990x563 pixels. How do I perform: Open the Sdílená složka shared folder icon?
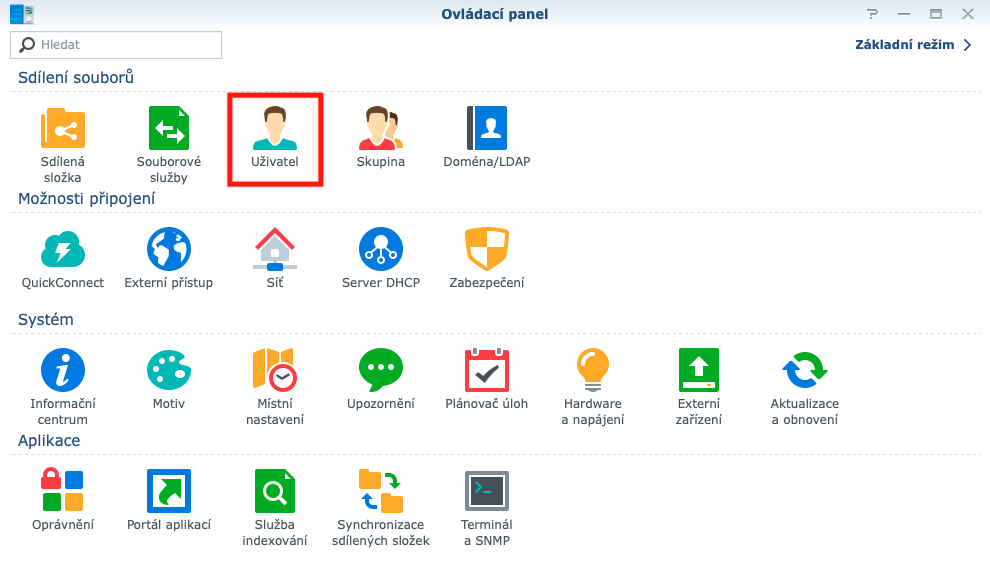[62, 129]
